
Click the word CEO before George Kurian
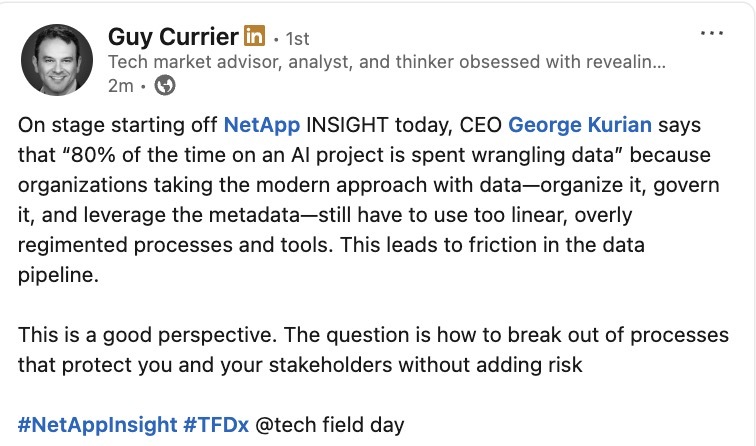480,126
